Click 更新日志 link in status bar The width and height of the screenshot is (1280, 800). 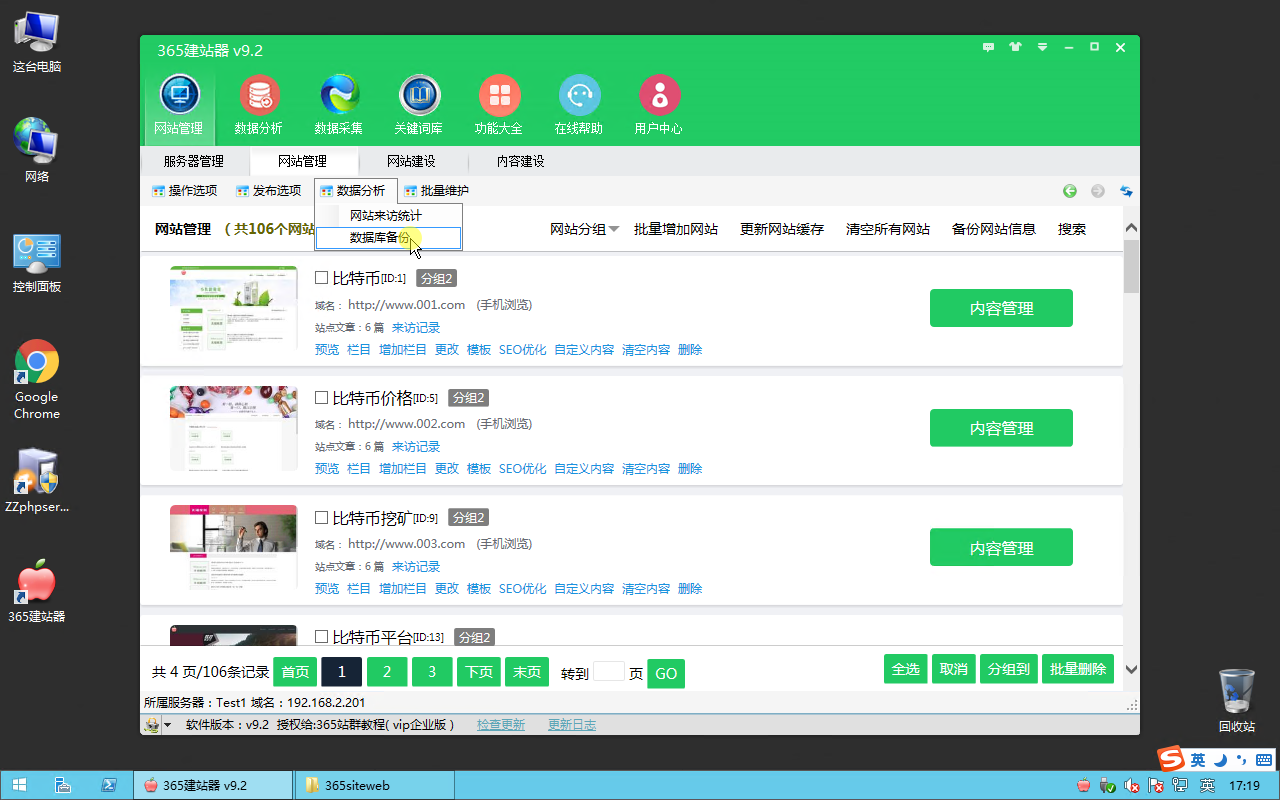point(572,725)
